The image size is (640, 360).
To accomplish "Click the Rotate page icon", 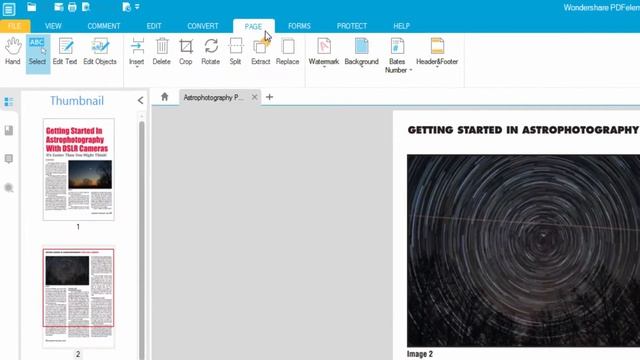I will pos(211,51).
